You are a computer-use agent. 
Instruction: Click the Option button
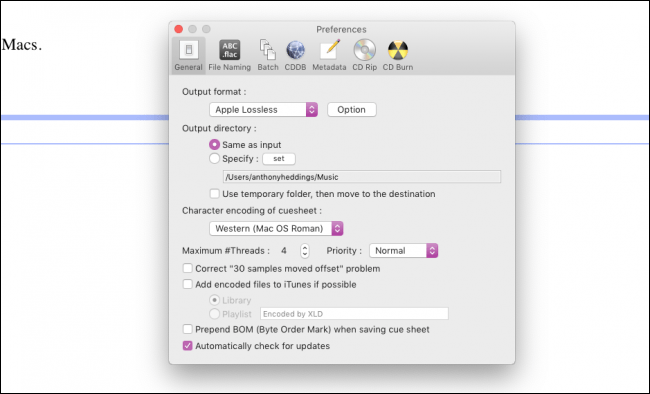coord(352,109)
